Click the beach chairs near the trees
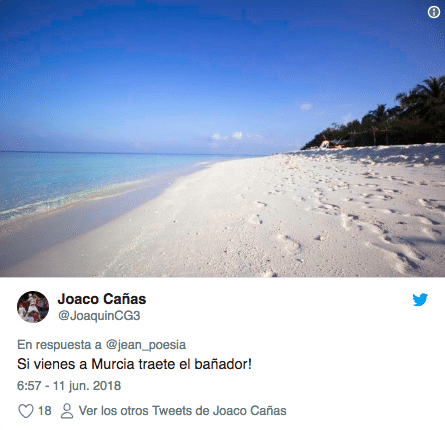Screen dimensions: 445x430 click(332, 144)
